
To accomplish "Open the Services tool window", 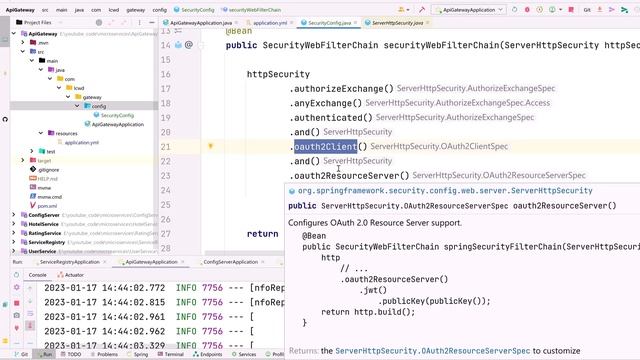I will coord(244,354).
